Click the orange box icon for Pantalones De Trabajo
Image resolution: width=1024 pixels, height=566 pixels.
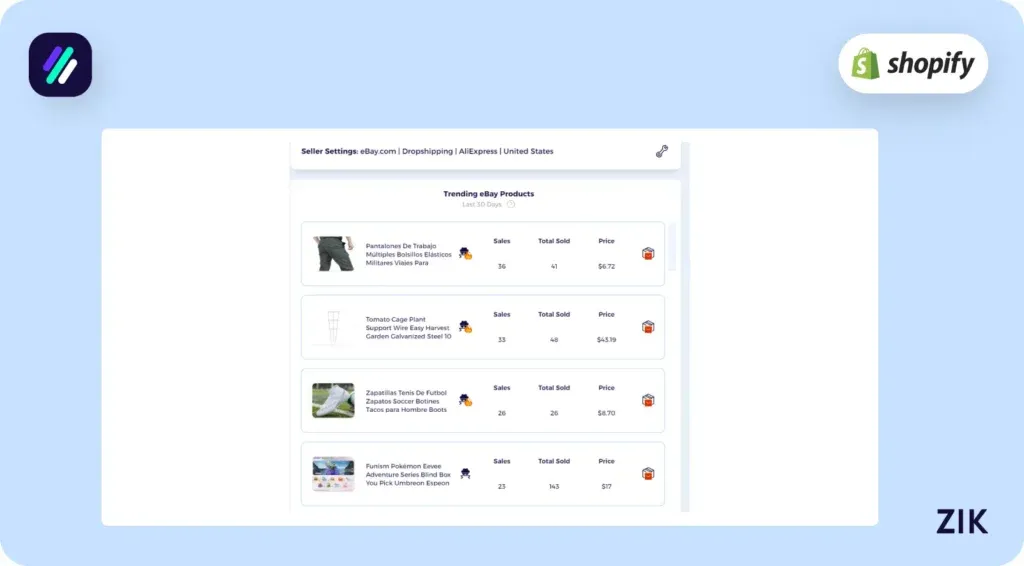click(x=648, y=253)
